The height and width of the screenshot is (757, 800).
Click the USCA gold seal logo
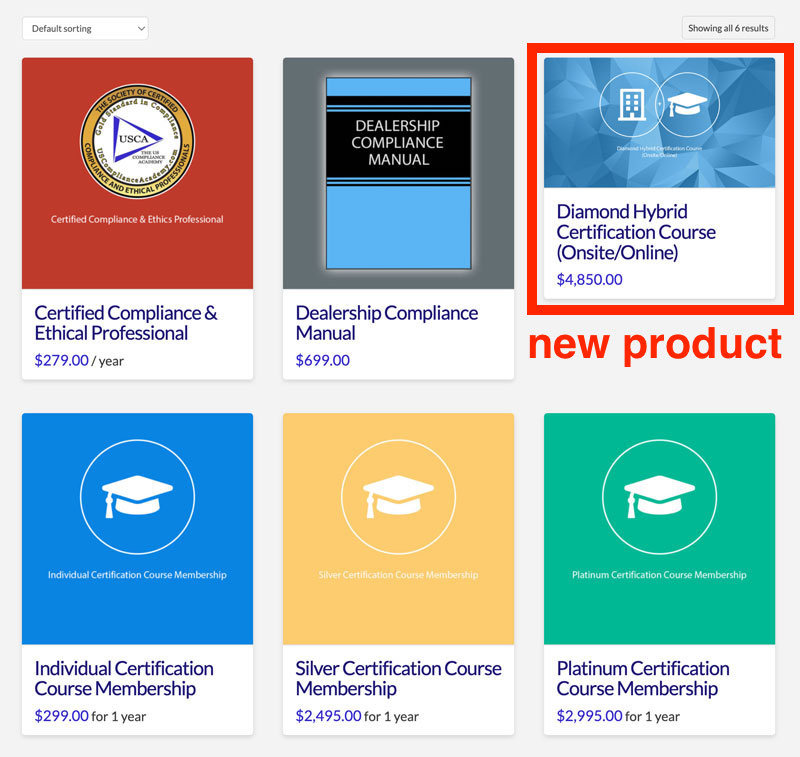pos(137,141)
